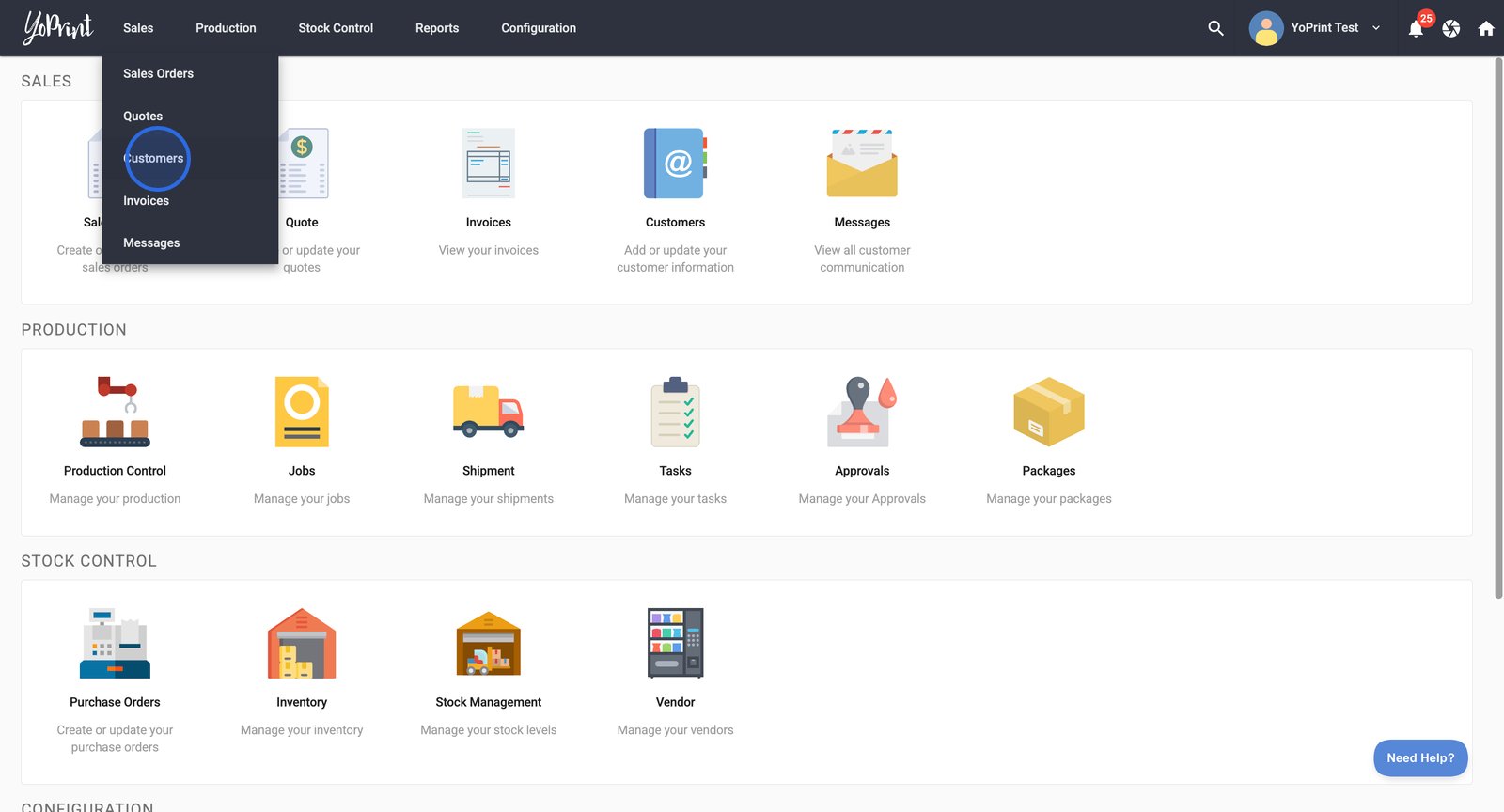
Task: Click the Customers address book icon
Action: point(675,164)
